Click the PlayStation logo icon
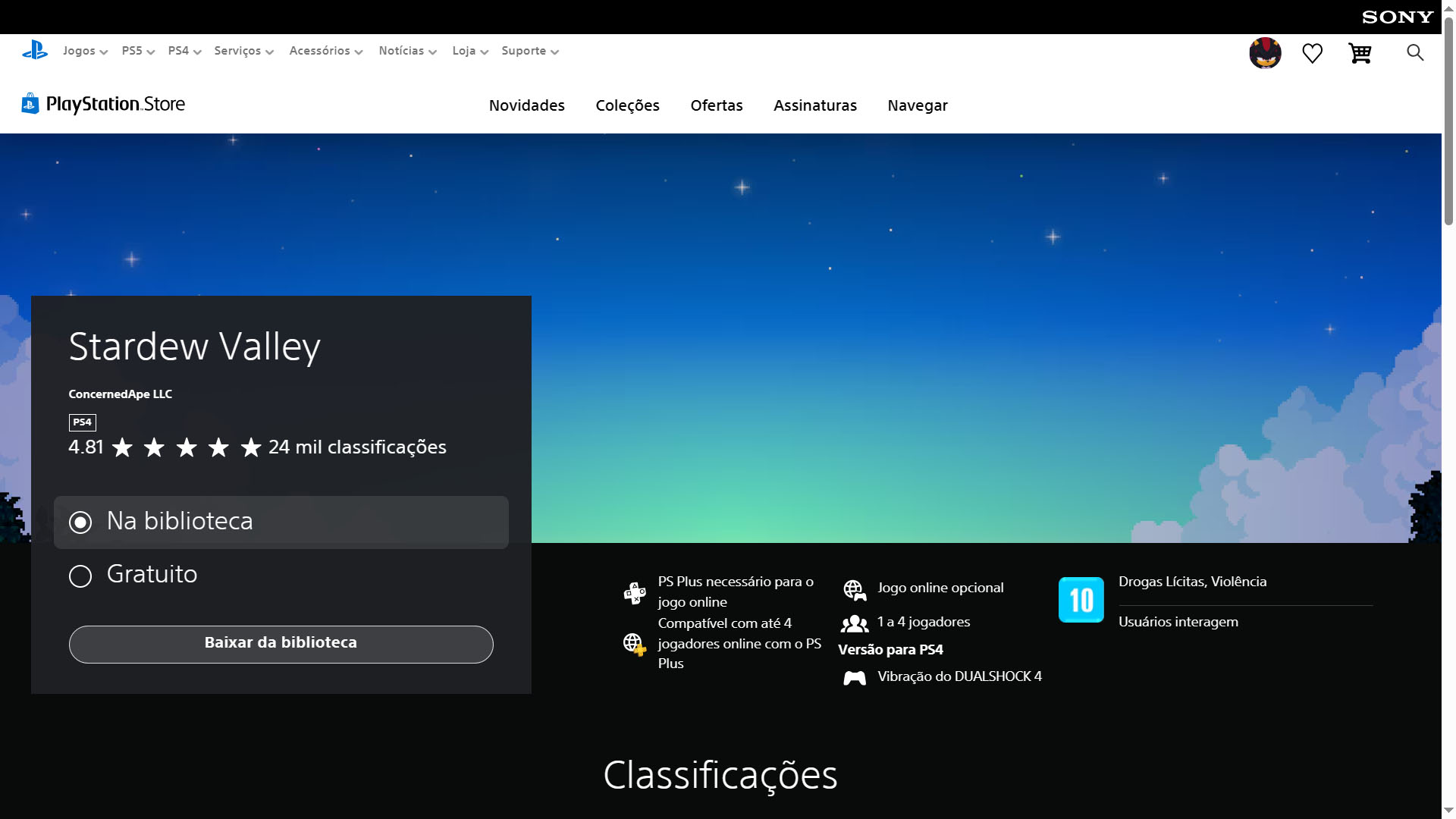Screen dimensions: 1456x819 [35, 51]
